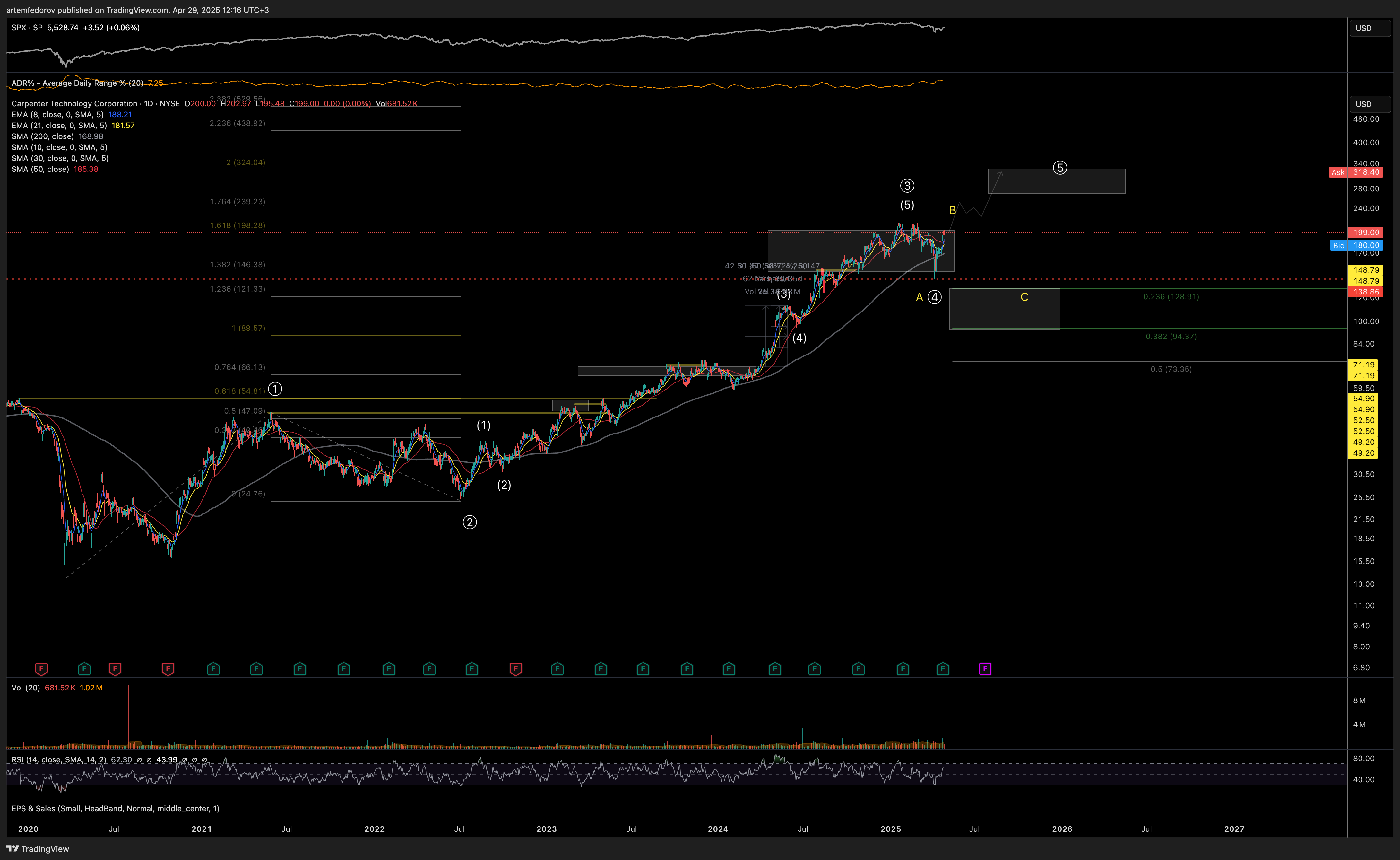Select the SPX · SP legend title
1400x860 pixels.
[x=27, y=27]
